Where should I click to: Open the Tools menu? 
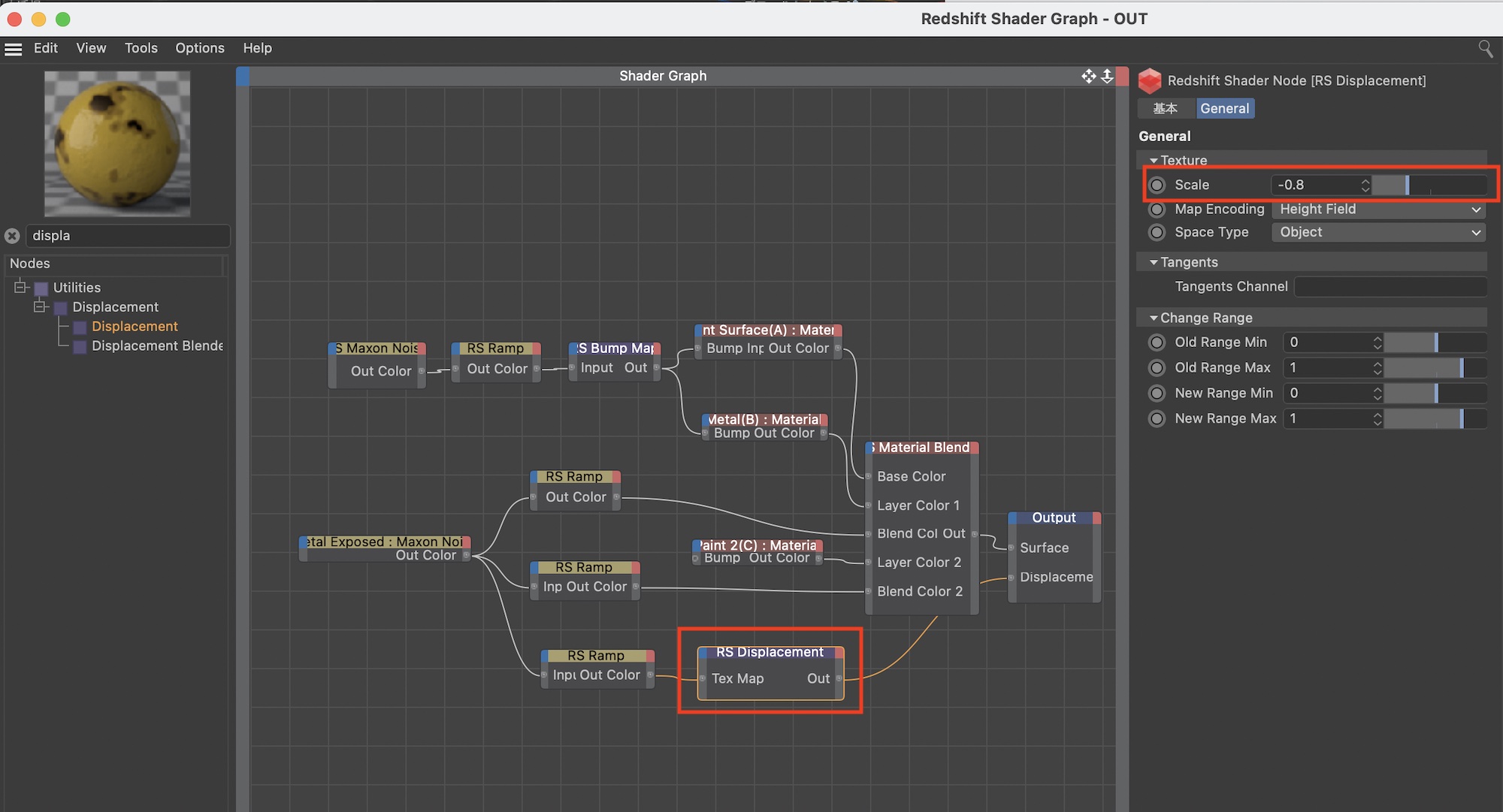(141, 48)
